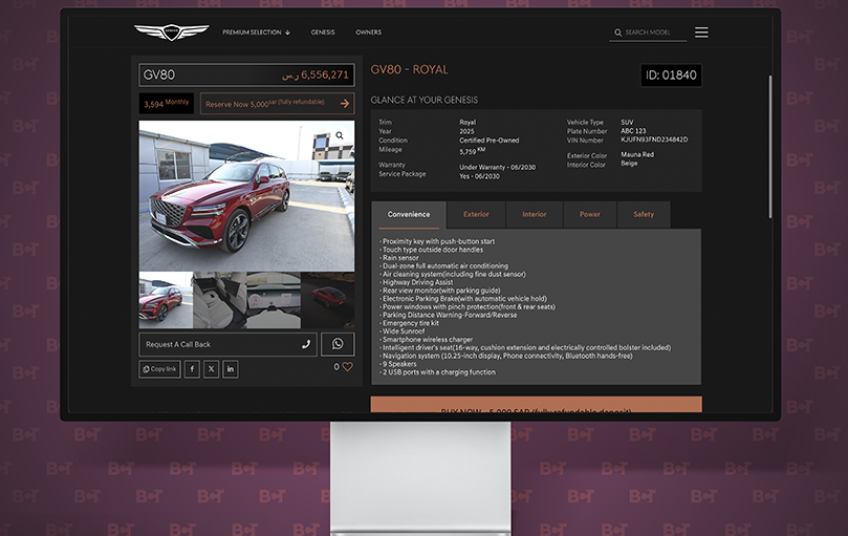Click the 9 Speakers feature line
The height and width of the screenshot is (536, 848).
pos(398,364)
